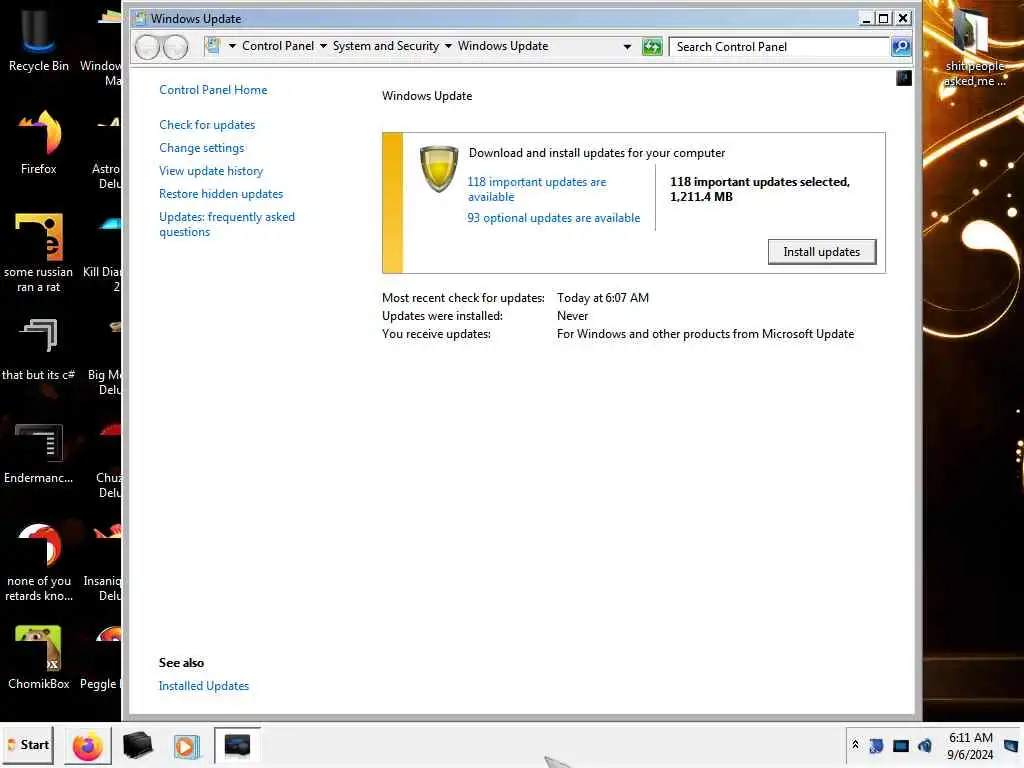Open 93 optional updates are available link
Image resolution: width=1024 pixels, height=768 pixels.
554,218
